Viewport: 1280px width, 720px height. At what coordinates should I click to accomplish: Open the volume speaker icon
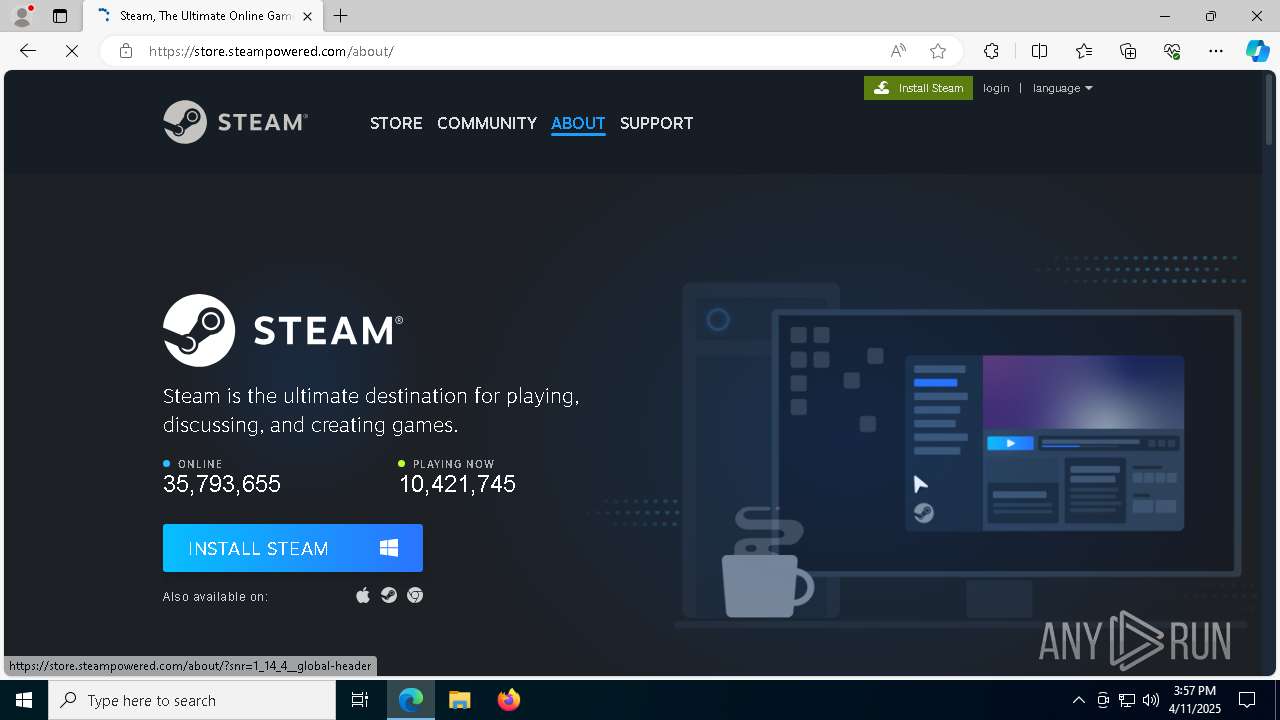click(1150, 700)
